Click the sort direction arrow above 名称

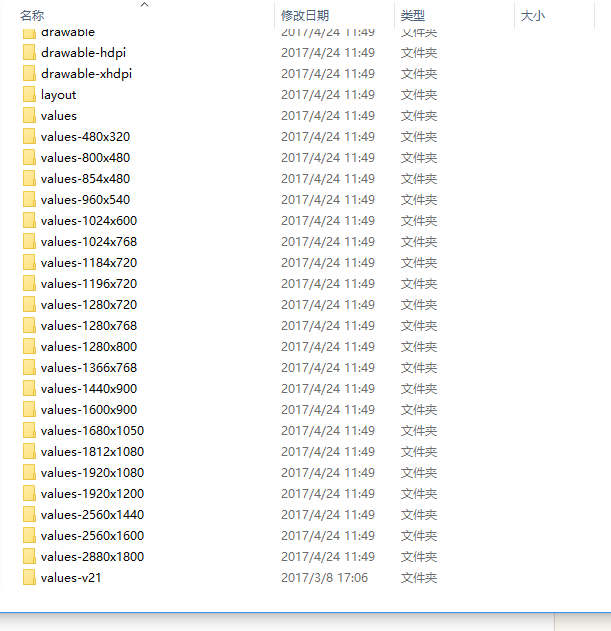coord(144,4)
